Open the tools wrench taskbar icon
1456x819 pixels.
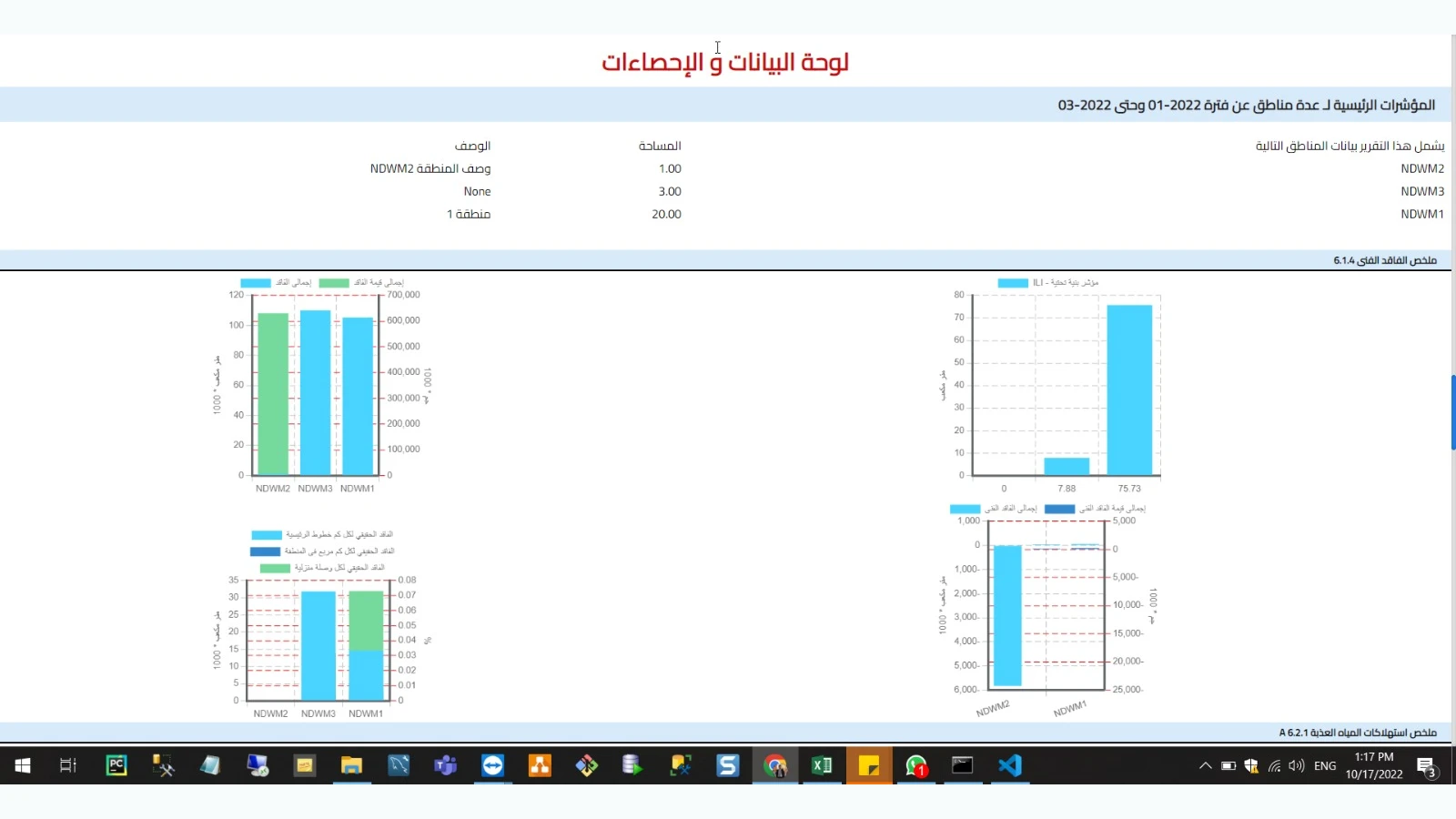[163, 765]
